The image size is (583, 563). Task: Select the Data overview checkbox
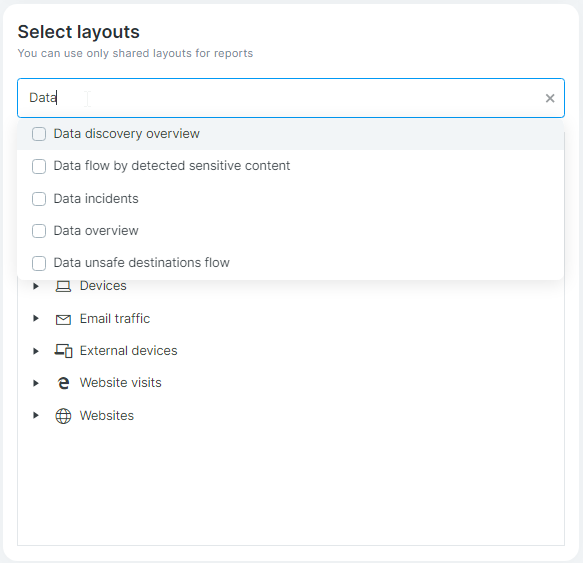[x=39, y=231]
